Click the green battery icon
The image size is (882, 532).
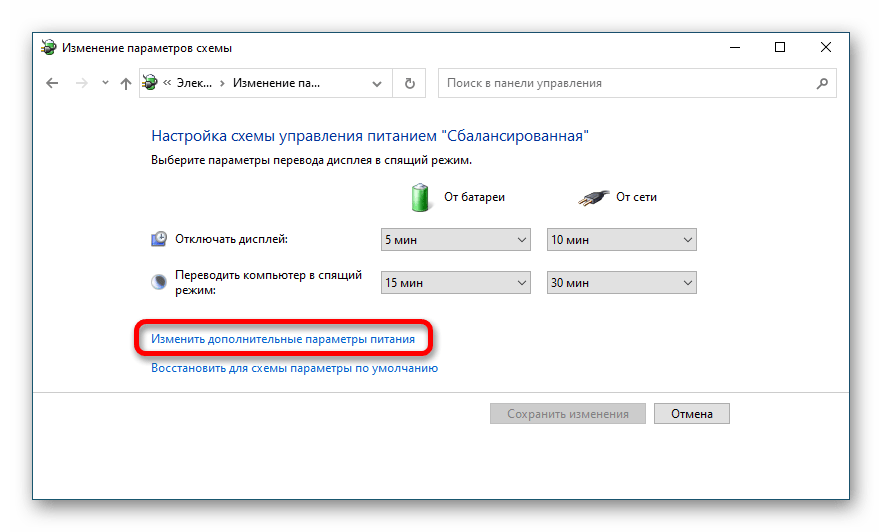(420, 197)
